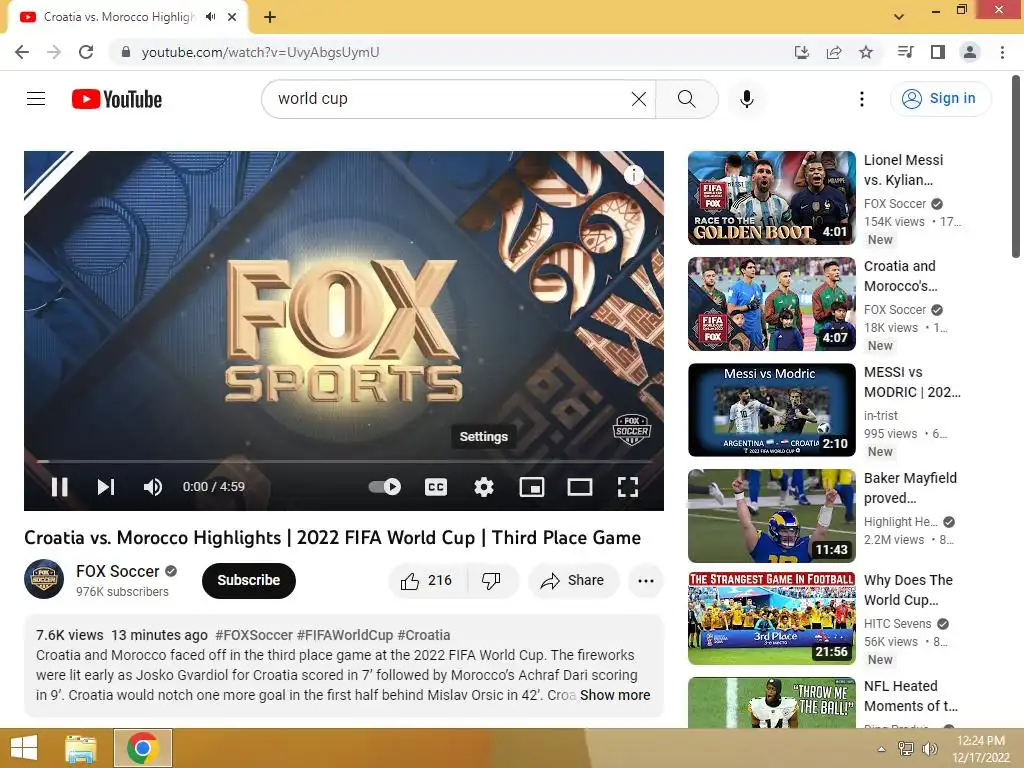Open FOX Soccer channel name link

click(x=118, y=571)
